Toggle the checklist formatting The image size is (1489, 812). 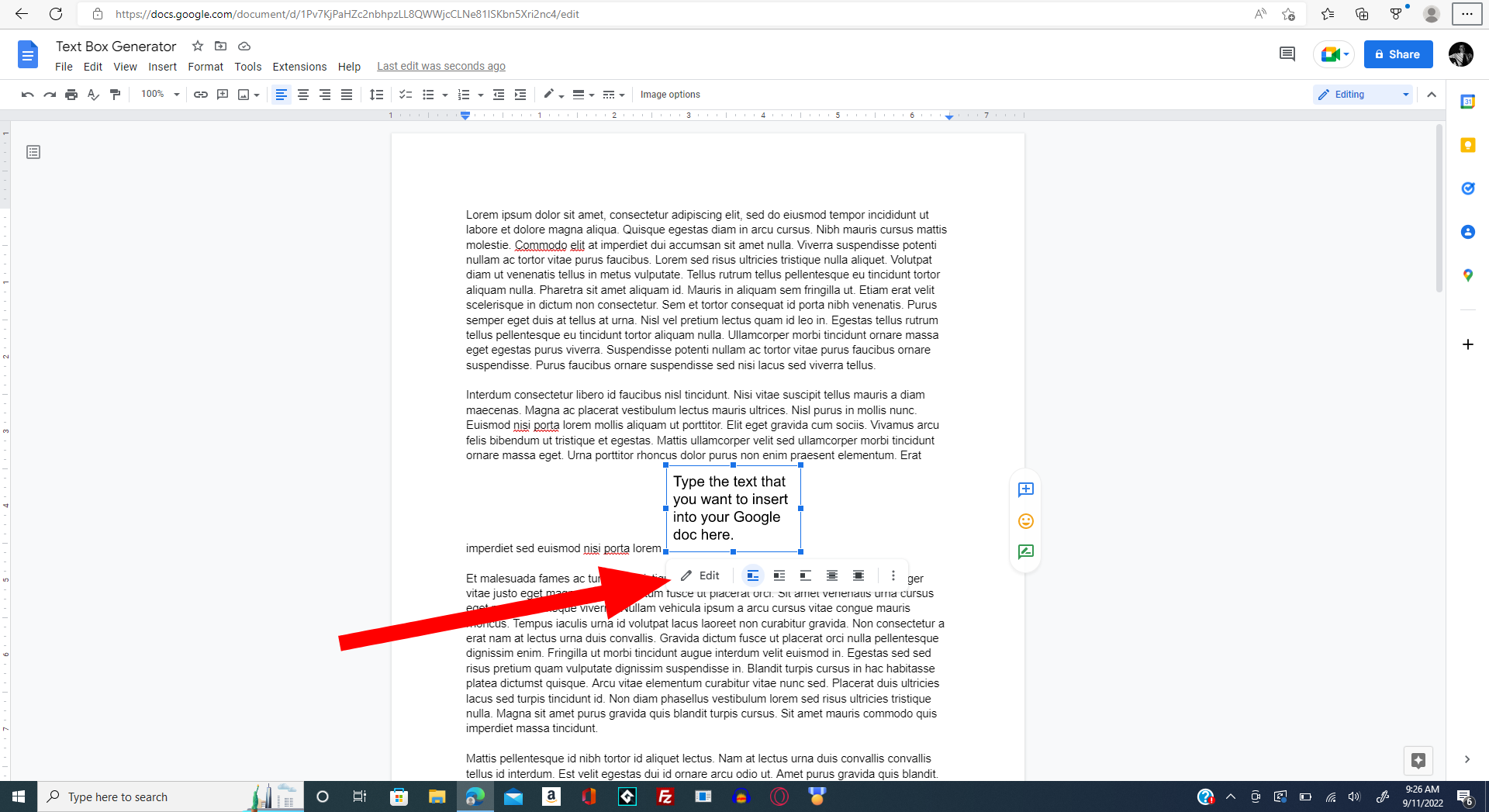click(x=406, y=94)
